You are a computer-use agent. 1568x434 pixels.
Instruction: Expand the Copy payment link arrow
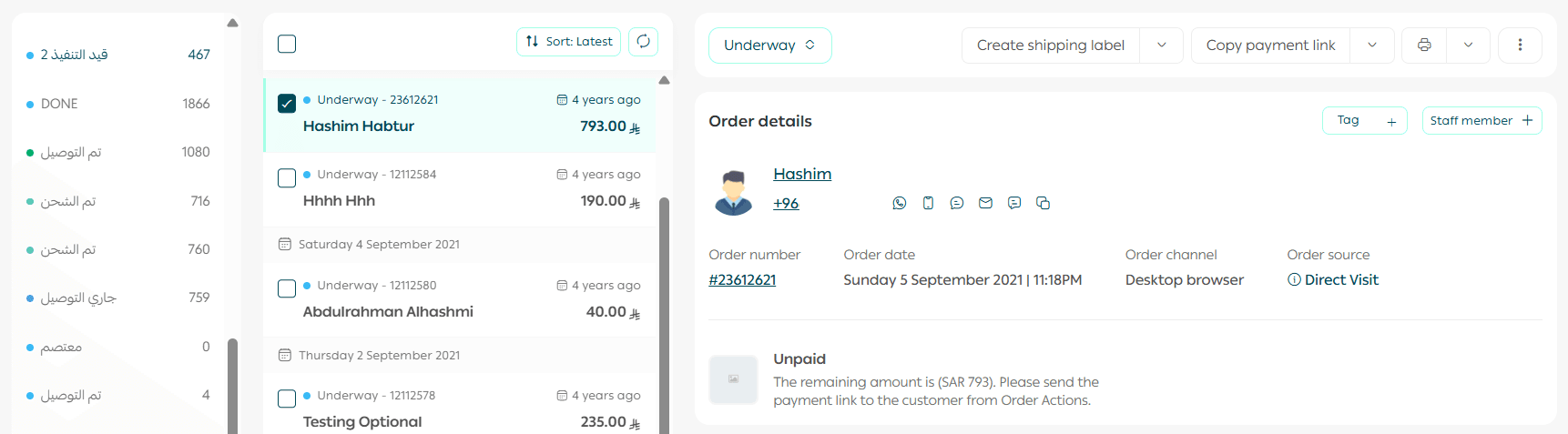(x=1372, y=45)
